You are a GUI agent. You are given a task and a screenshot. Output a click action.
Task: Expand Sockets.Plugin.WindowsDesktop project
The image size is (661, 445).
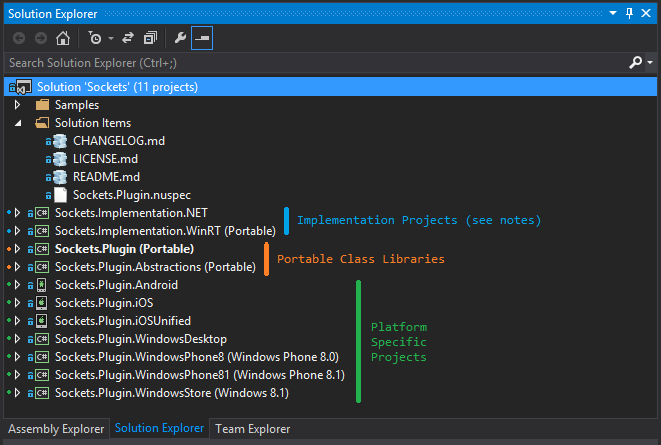(17, 339)
